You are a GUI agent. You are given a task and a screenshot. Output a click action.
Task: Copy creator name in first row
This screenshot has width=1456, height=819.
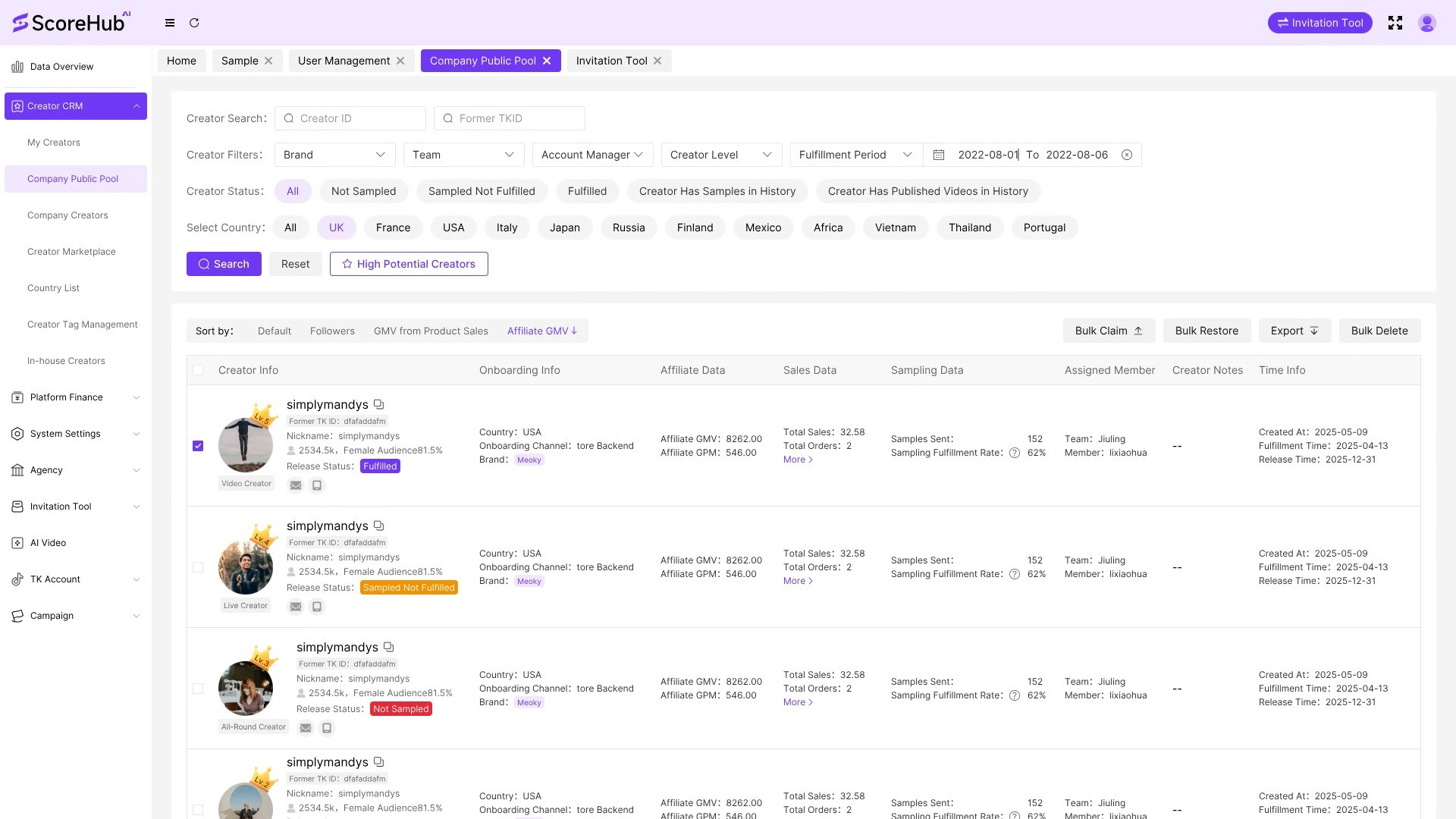[x=378, y=405]
